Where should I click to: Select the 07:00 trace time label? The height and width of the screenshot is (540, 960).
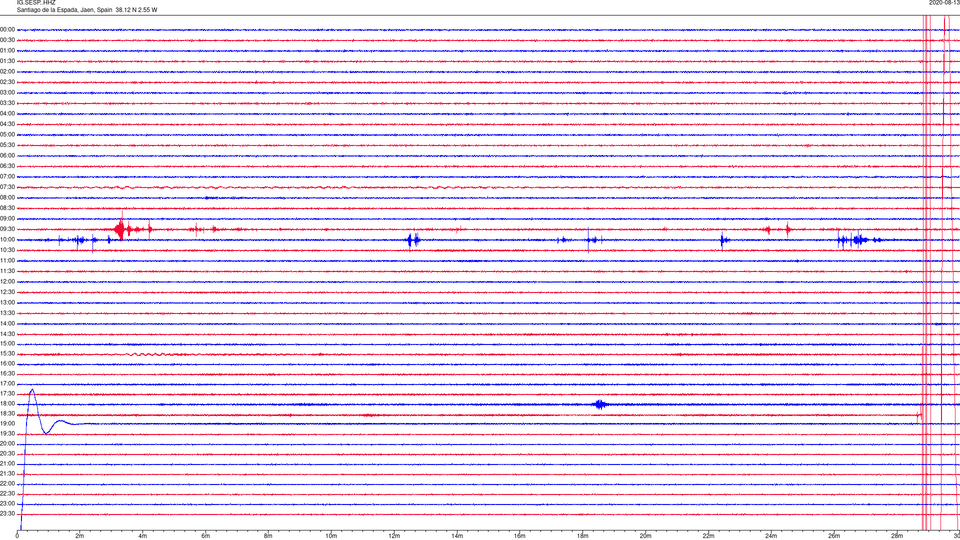pos(7,177)
